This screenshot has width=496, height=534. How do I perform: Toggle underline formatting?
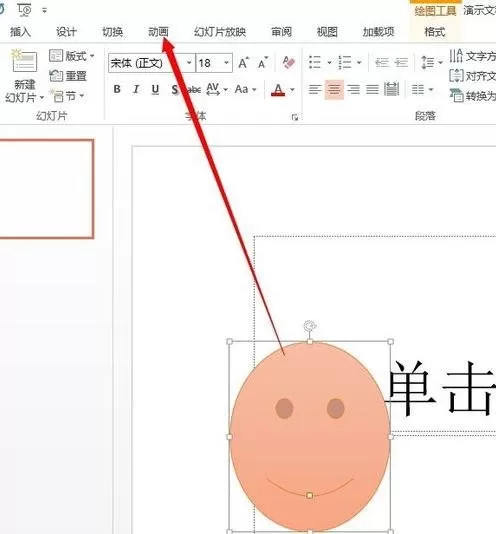pos(155,90)
